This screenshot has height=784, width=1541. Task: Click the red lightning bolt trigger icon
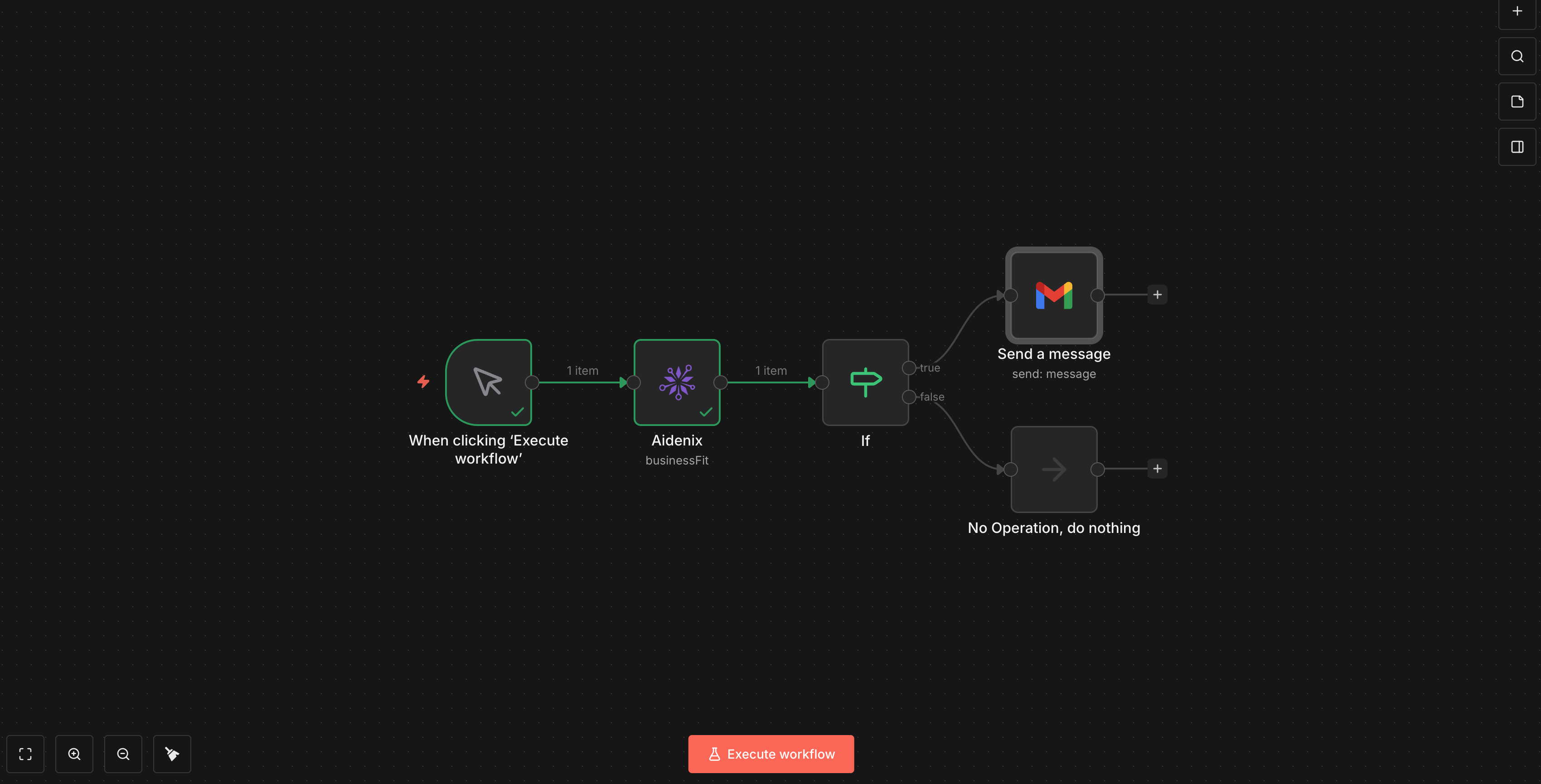(423, 382)
